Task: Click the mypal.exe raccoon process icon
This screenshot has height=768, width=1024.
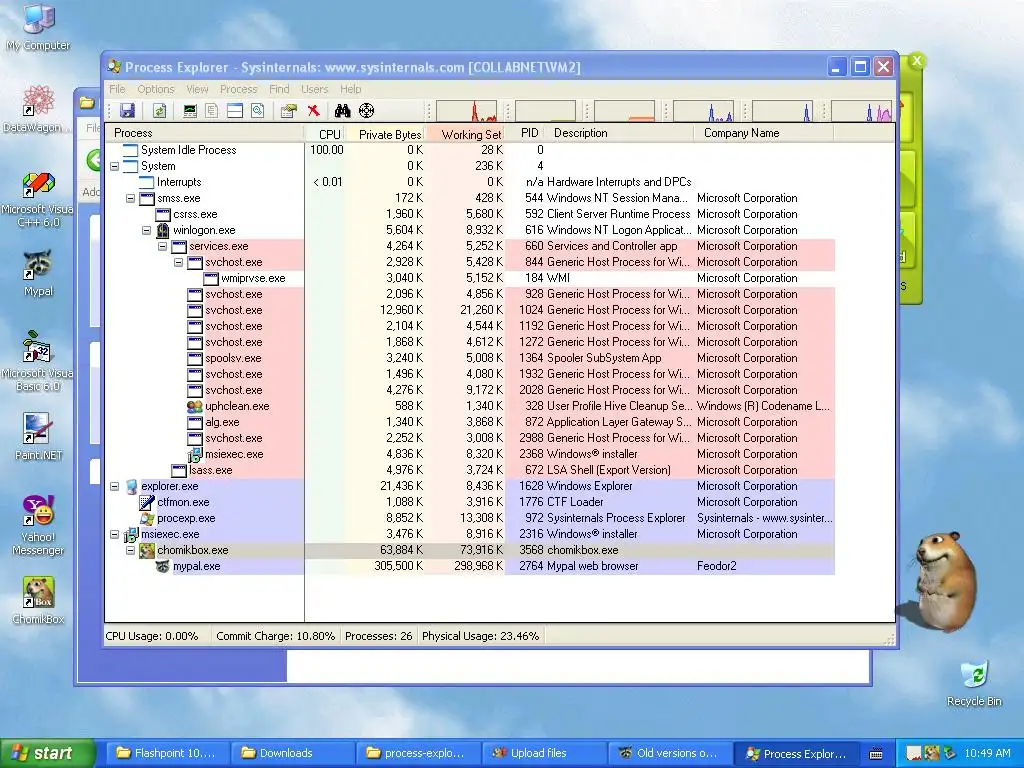Action: (x=163, y=566)
